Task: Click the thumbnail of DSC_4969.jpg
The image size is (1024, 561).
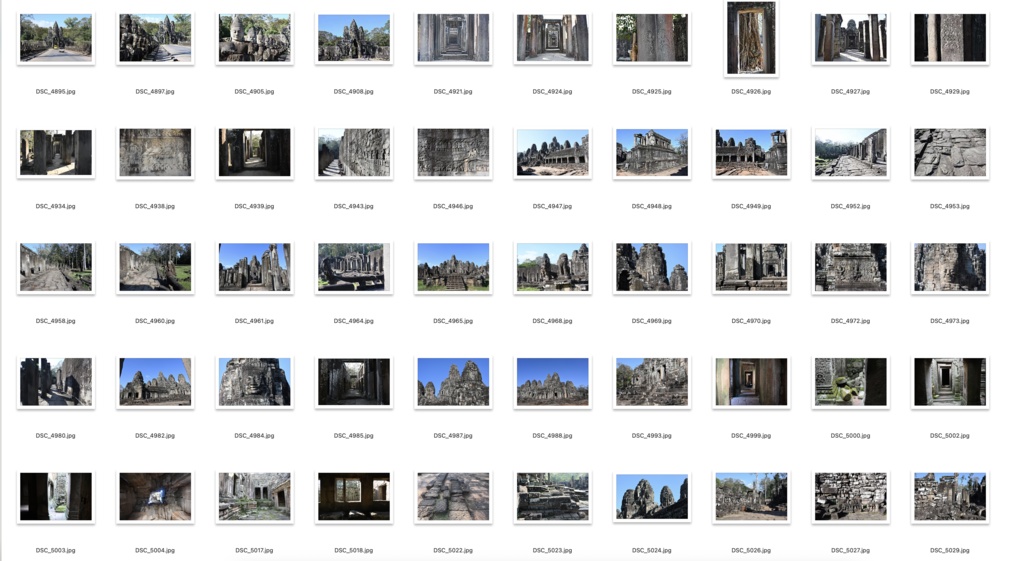Action: coord(651,267)
